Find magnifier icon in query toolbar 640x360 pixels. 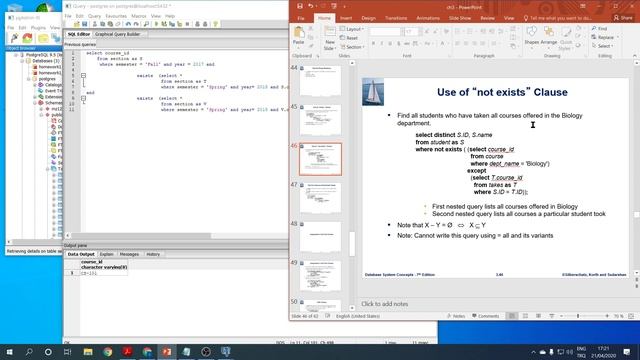pos(146,24)
